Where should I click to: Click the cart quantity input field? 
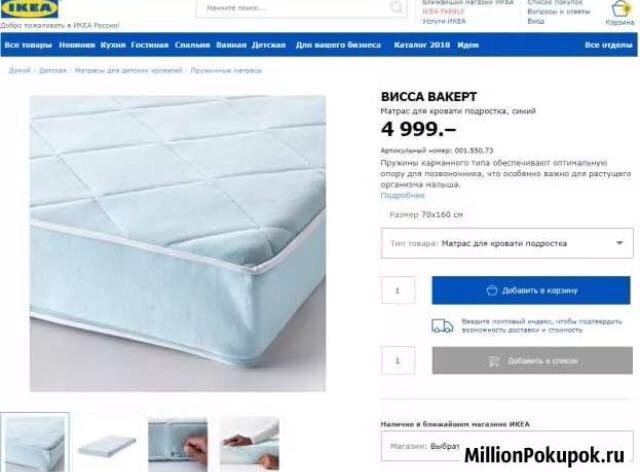[x=398, y=290]
